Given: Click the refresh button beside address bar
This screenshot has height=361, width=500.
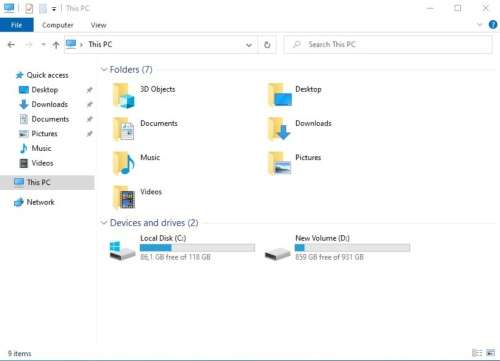Looking at the screenshot, I should 267,45.
